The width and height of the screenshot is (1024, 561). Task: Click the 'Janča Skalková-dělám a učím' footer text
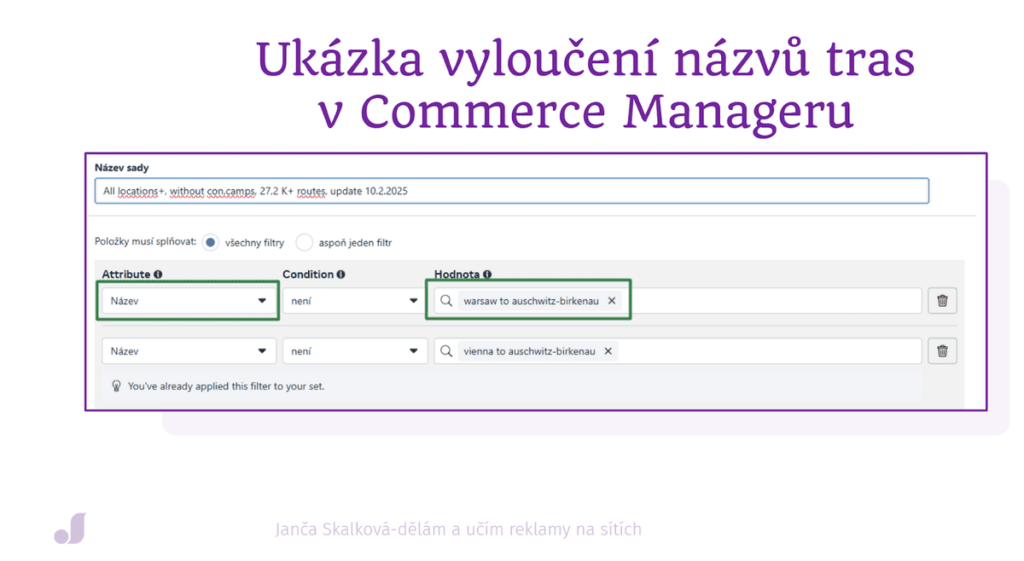[458, 529]
